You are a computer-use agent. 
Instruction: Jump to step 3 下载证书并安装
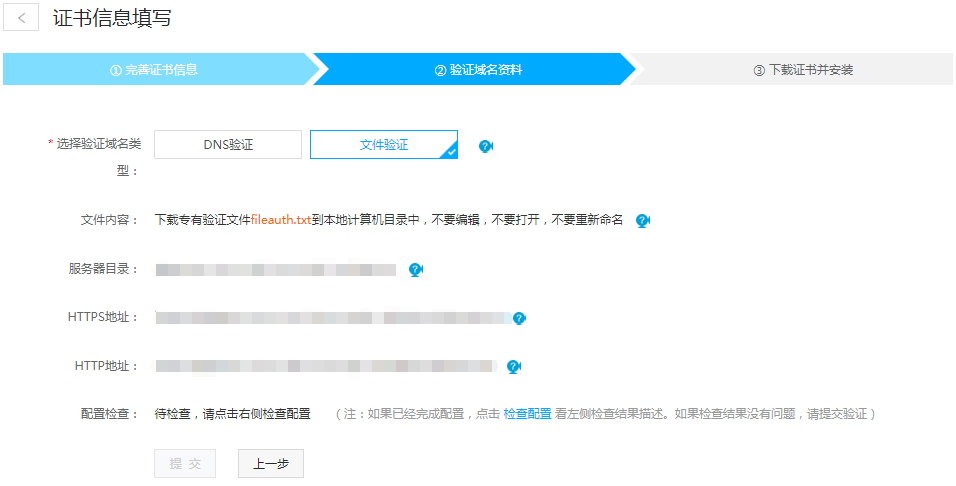(803, 70)
